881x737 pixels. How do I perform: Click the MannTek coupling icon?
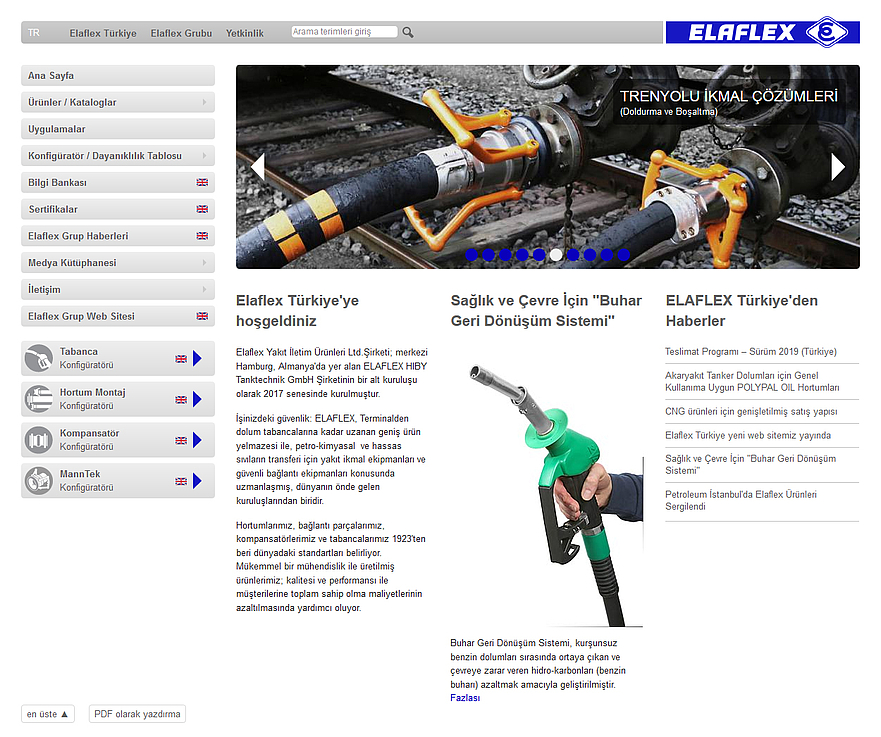pos(39,481)
